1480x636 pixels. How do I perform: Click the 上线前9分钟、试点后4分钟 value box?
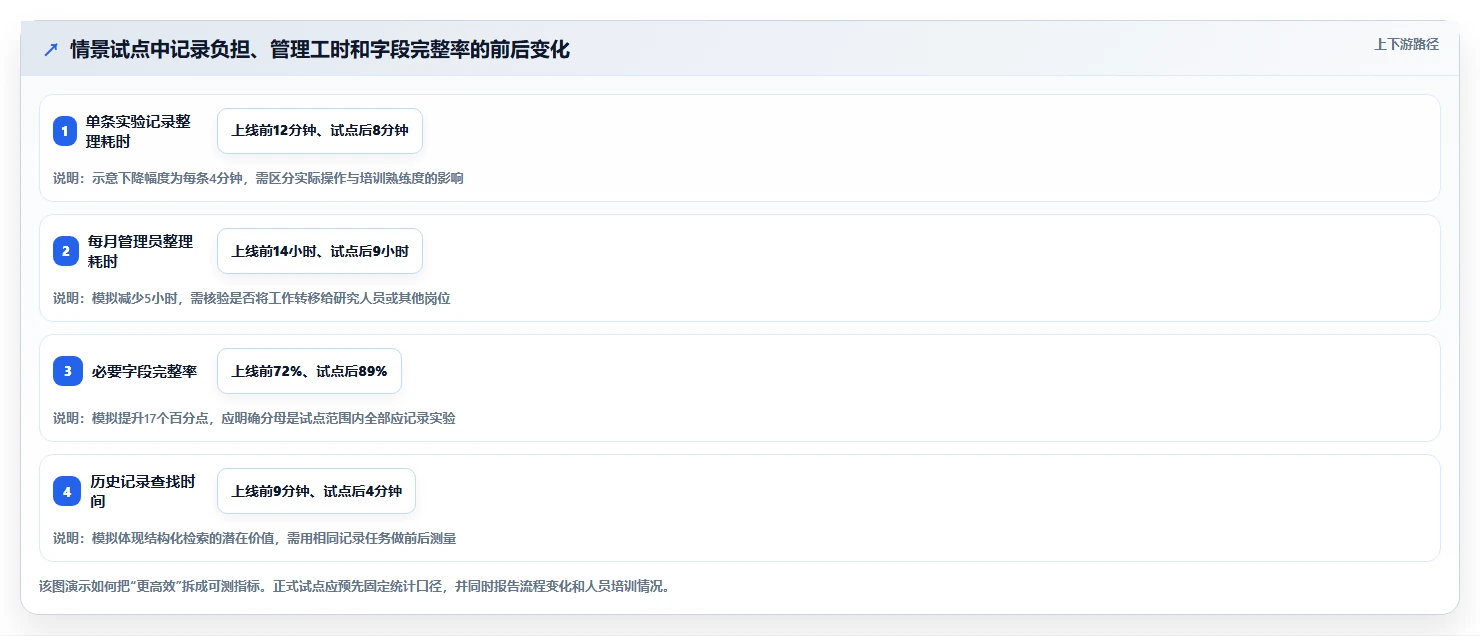click(x=316, y=491)
